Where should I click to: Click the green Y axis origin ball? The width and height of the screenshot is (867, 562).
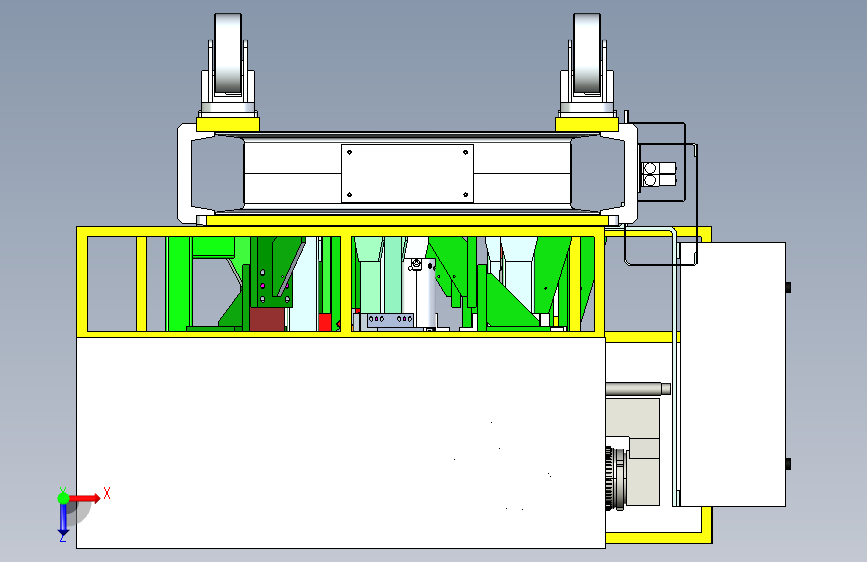pos(63,498)
